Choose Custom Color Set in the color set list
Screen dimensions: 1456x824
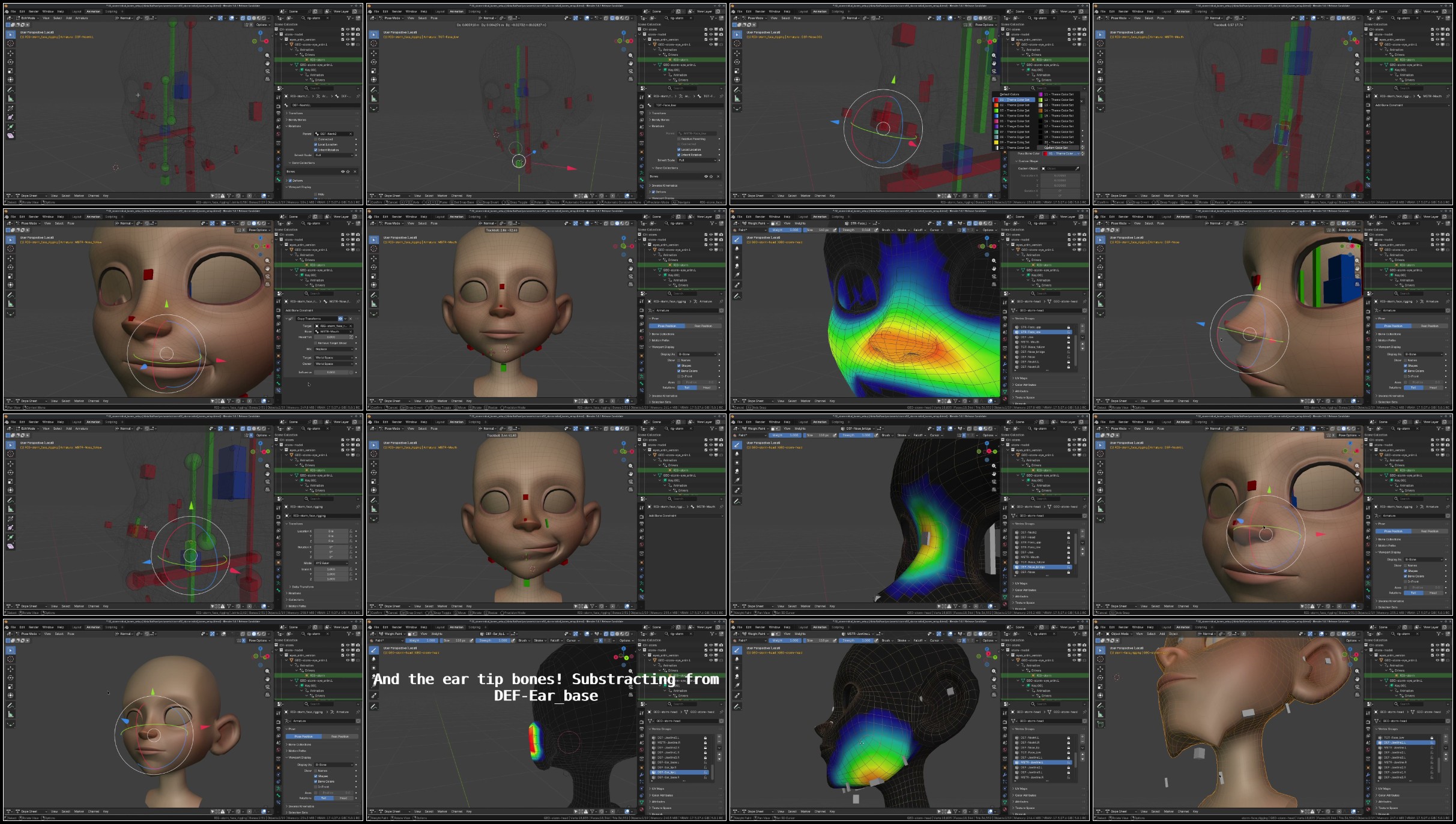tap(1058, 148)
